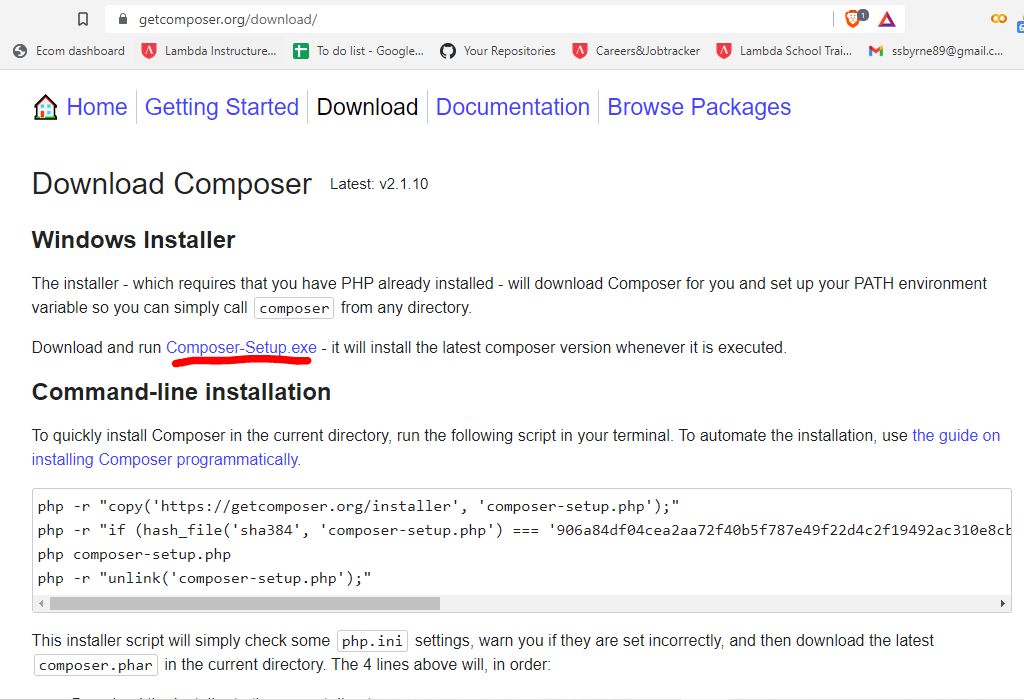Click the code block's right scroll arrow
The height and width of the screenshot is (700, 1024).
click(1002, 603)
